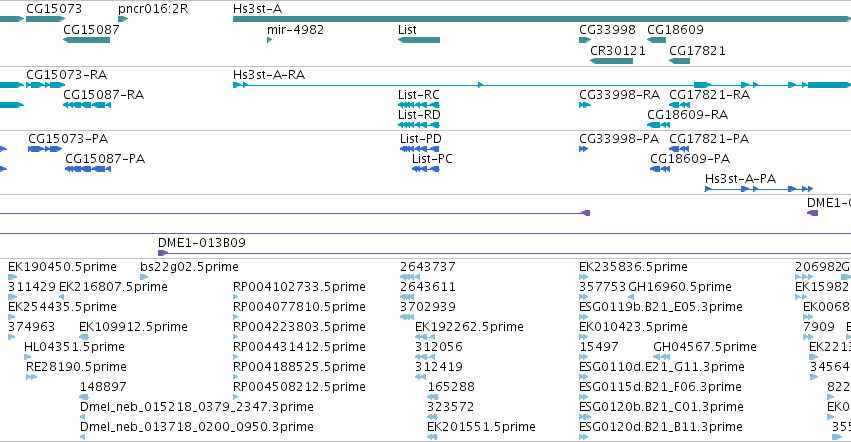Click the List gene feature

[x=418, y=40]
